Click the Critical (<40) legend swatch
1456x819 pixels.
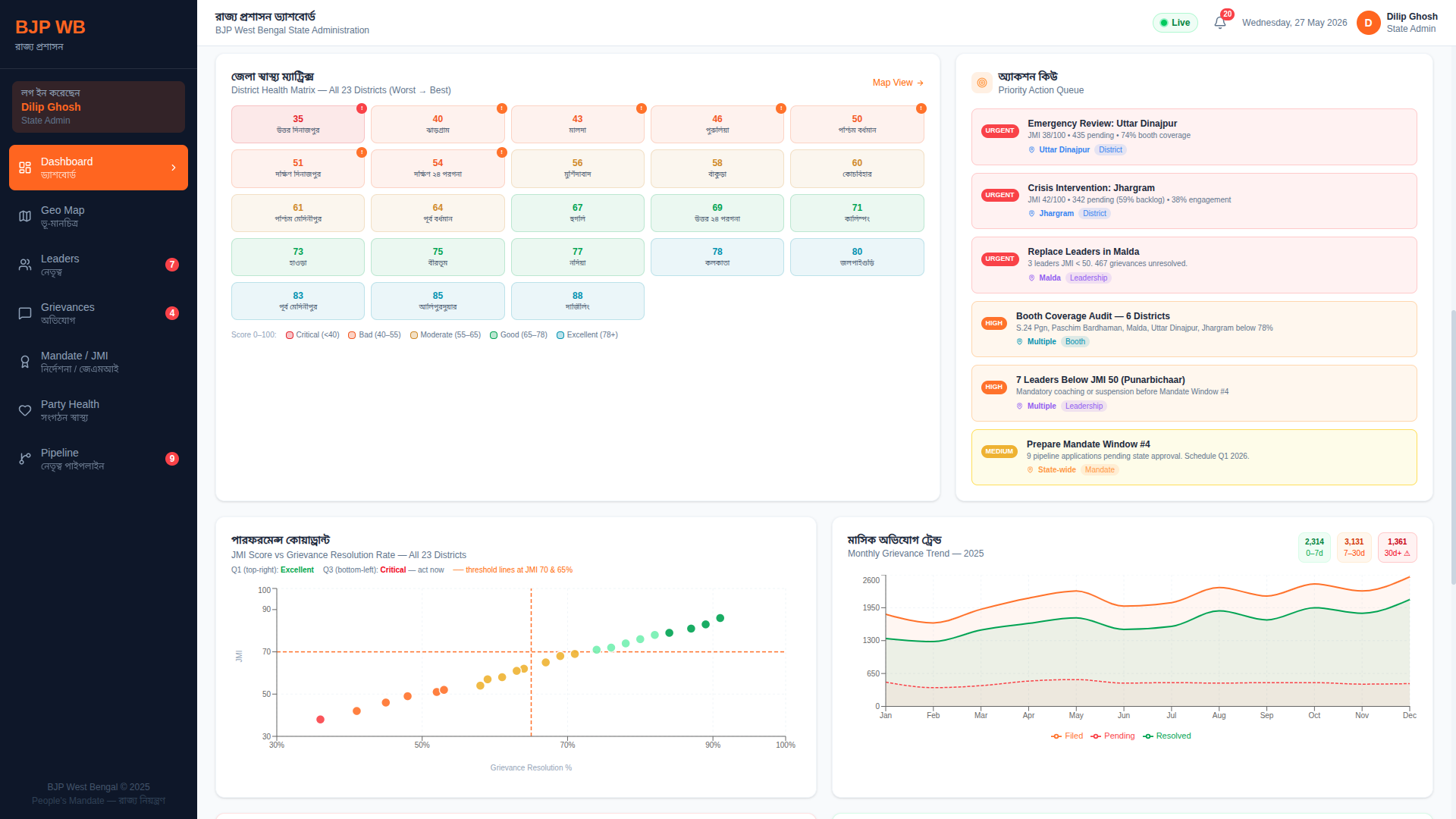point(290,335)
